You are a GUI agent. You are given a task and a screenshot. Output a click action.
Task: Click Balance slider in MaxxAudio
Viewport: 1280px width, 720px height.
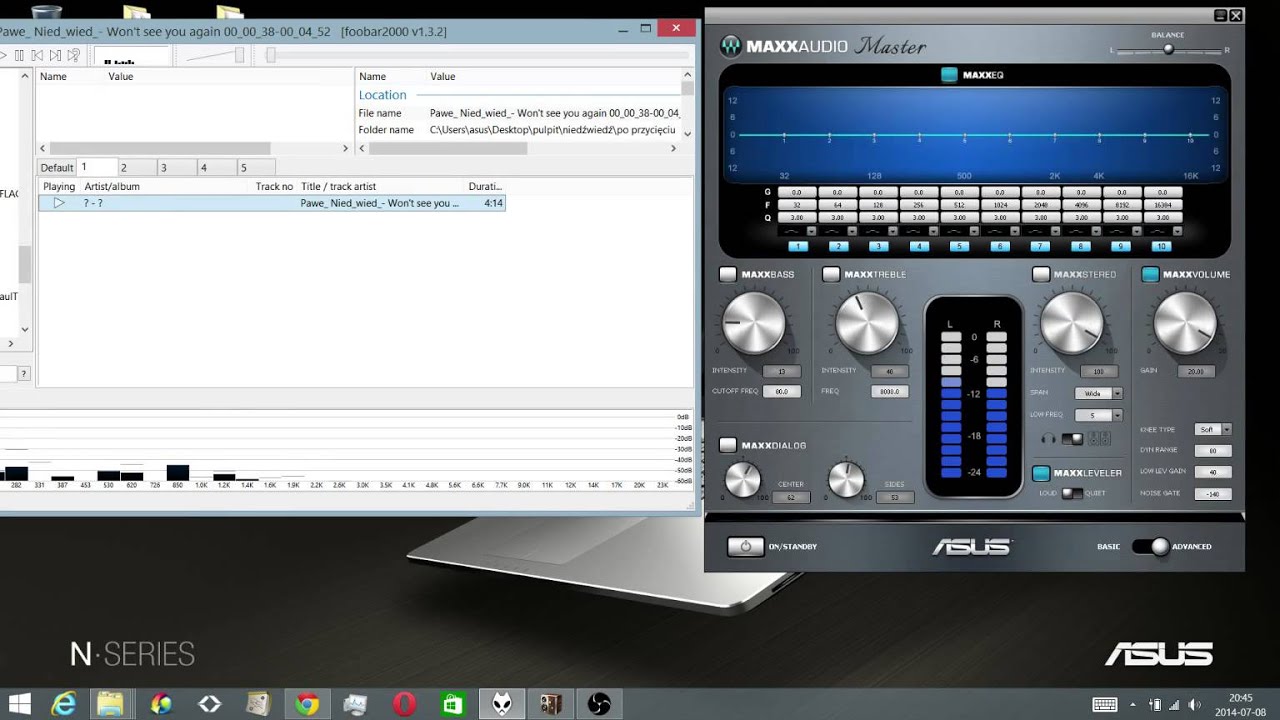tap(1167, 49)
